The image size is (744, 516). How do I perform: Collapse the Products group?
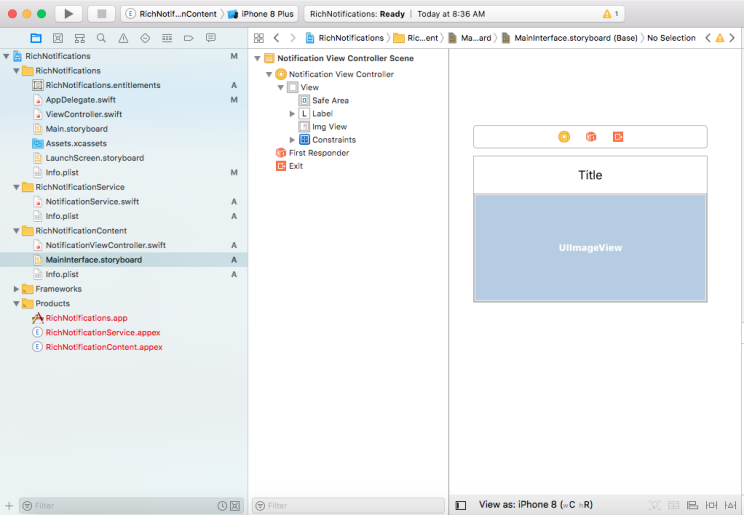[x=16, y=303]
